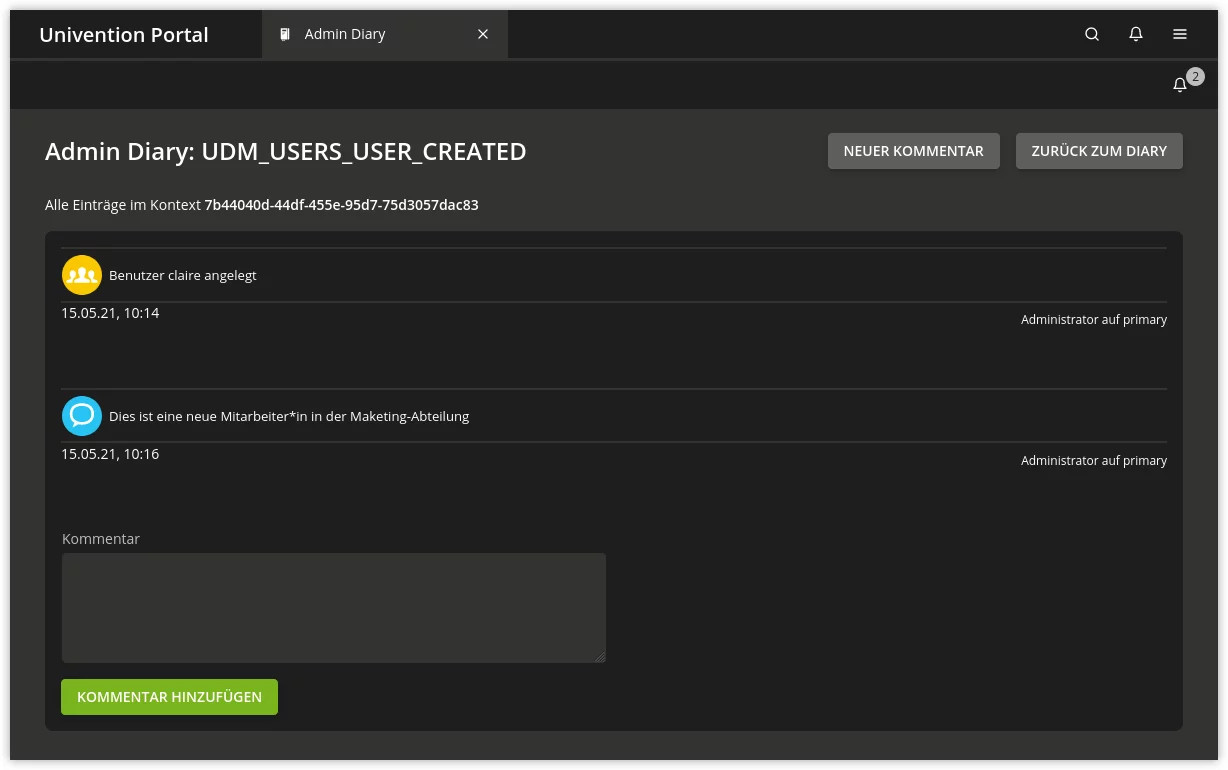Click the timestamp 15.05.21, 10:16

(110, 454)
